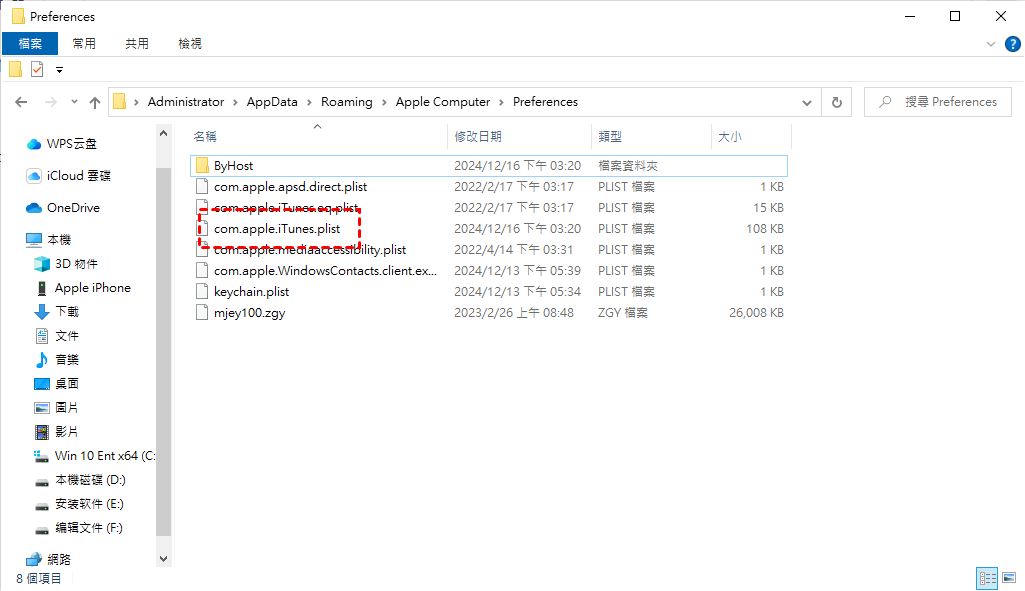This screenshot has height=591, width=1025.
Task: Click the Properties icon in quick access toolbar
Action: click(x=37, y=70)
